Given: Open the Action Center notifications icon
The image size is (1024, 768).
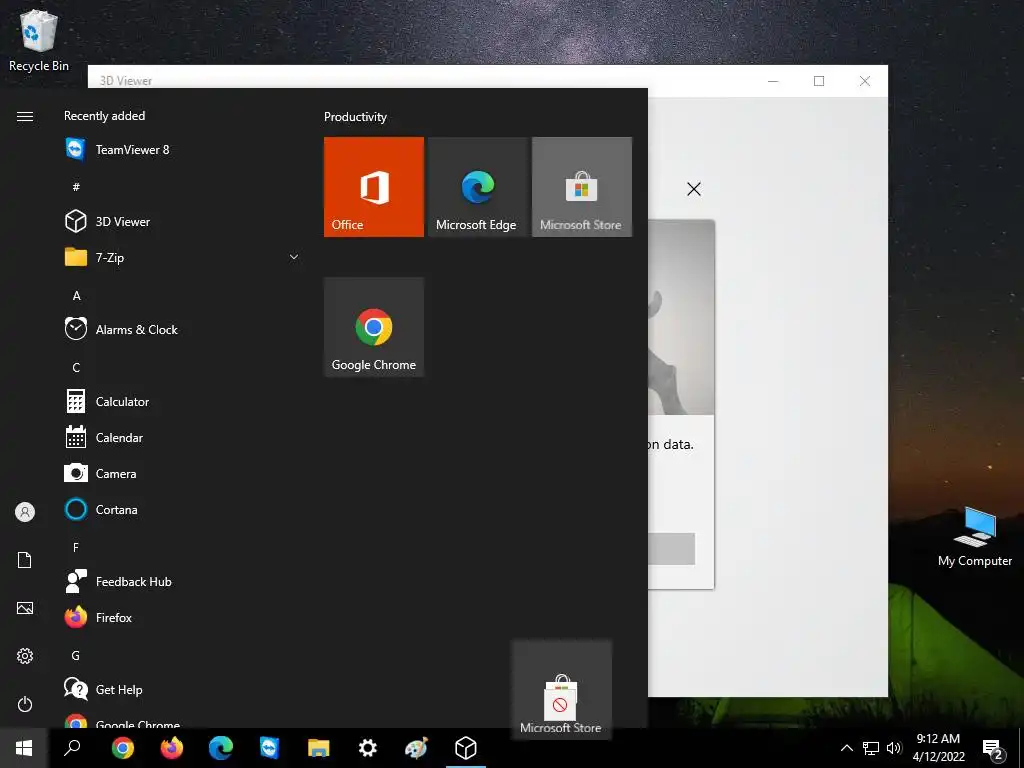Looking at the screenshot, I should (993, 748).
